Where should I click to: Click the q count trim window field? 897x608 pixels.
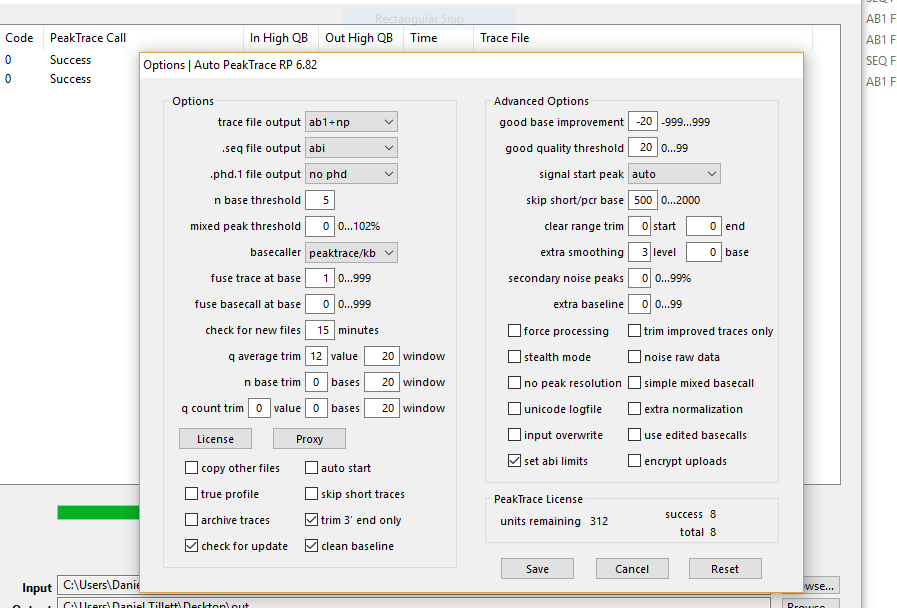[382, 408]
